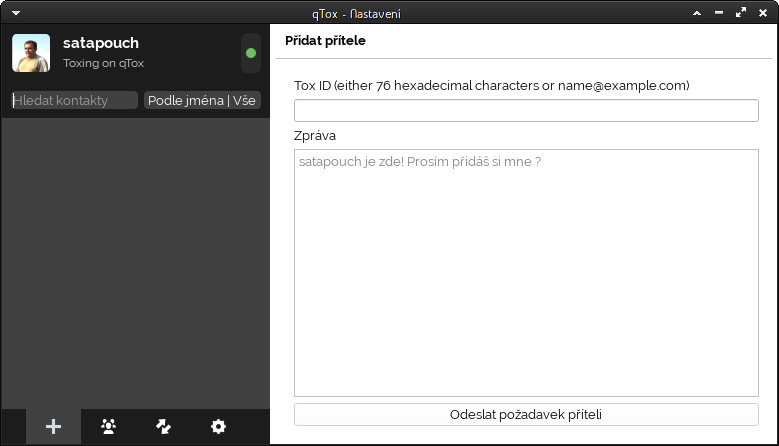The height and width of the screenshot is (446, 779).
Task: Open the create group chat icon
Action: pos(108,427)
